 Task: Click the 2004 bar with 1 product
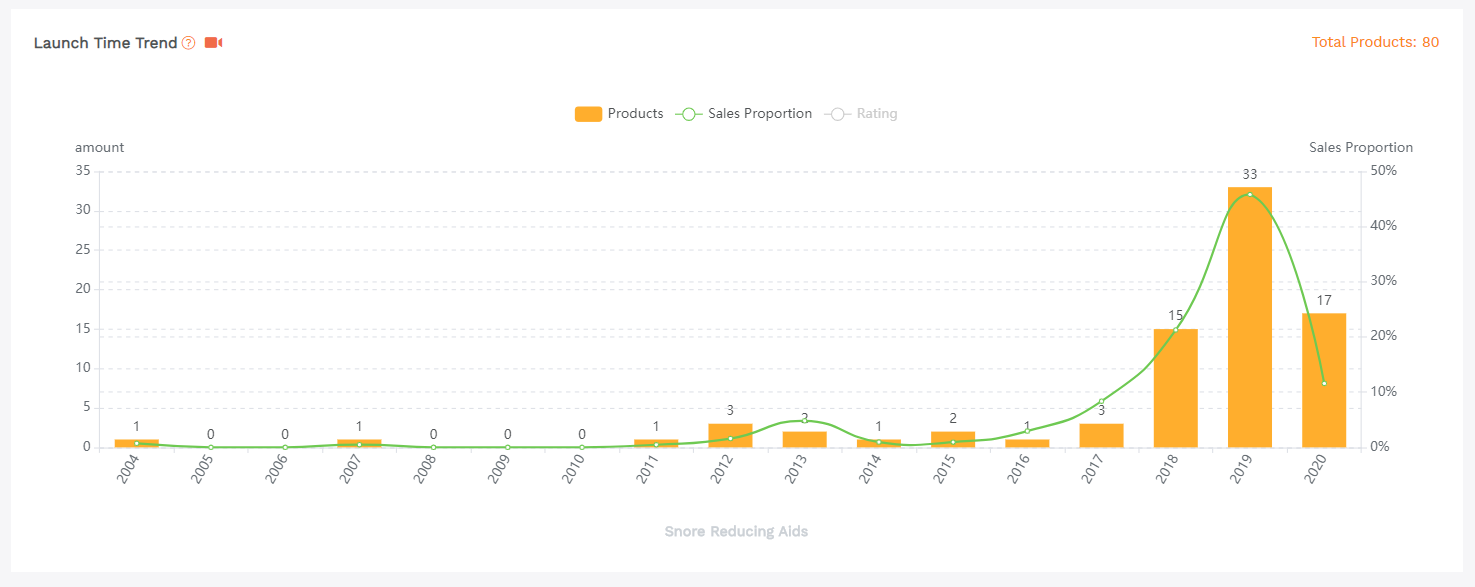coord(136,443)
